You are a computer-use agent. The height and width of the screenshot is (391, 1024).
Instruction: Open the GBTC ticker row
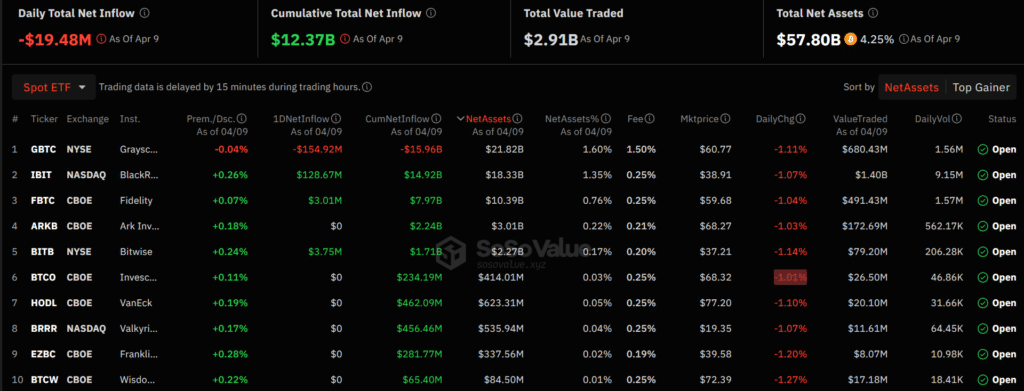(512, 149)
